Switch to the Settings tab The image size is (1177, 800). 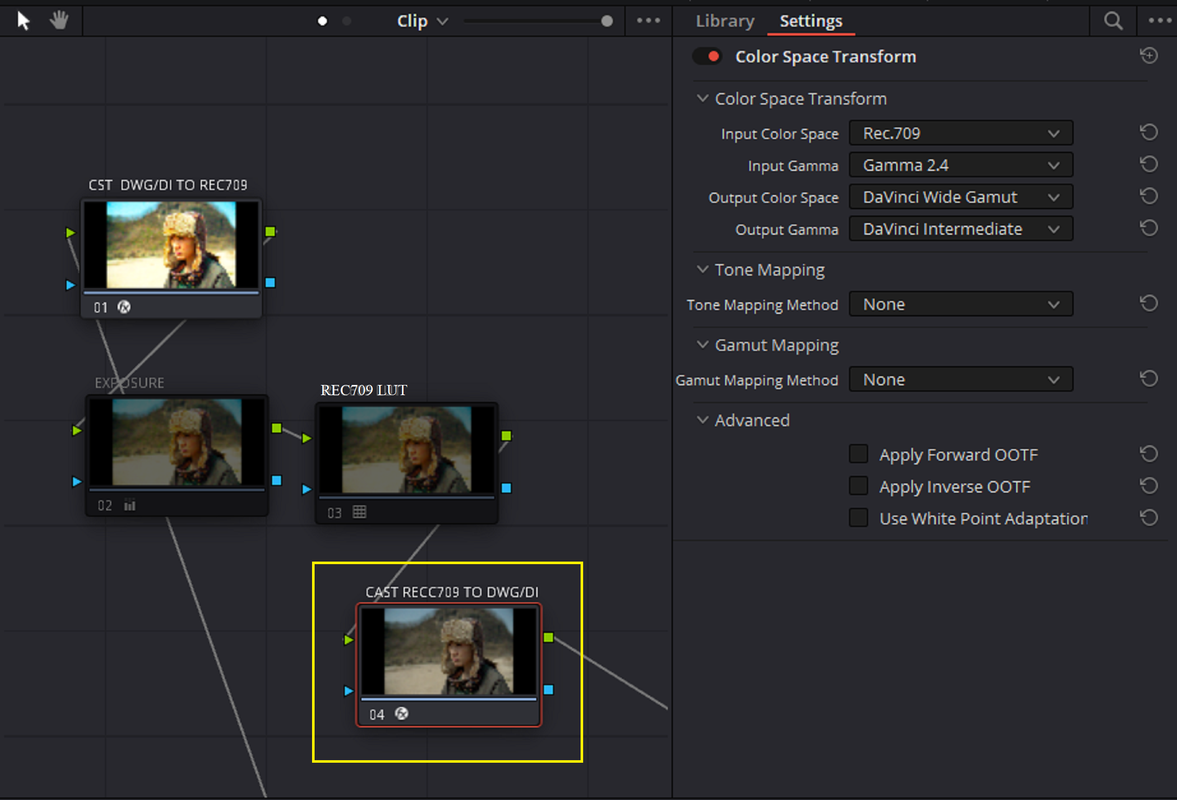[811, 21]
